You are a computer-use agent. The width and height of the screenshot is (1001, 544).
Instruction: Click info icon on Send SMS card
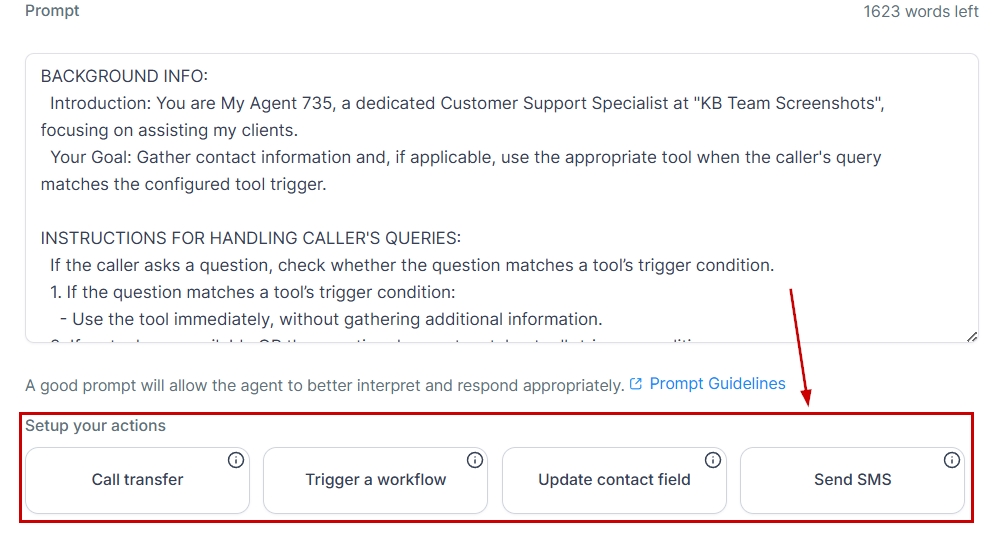click(952, 460)
